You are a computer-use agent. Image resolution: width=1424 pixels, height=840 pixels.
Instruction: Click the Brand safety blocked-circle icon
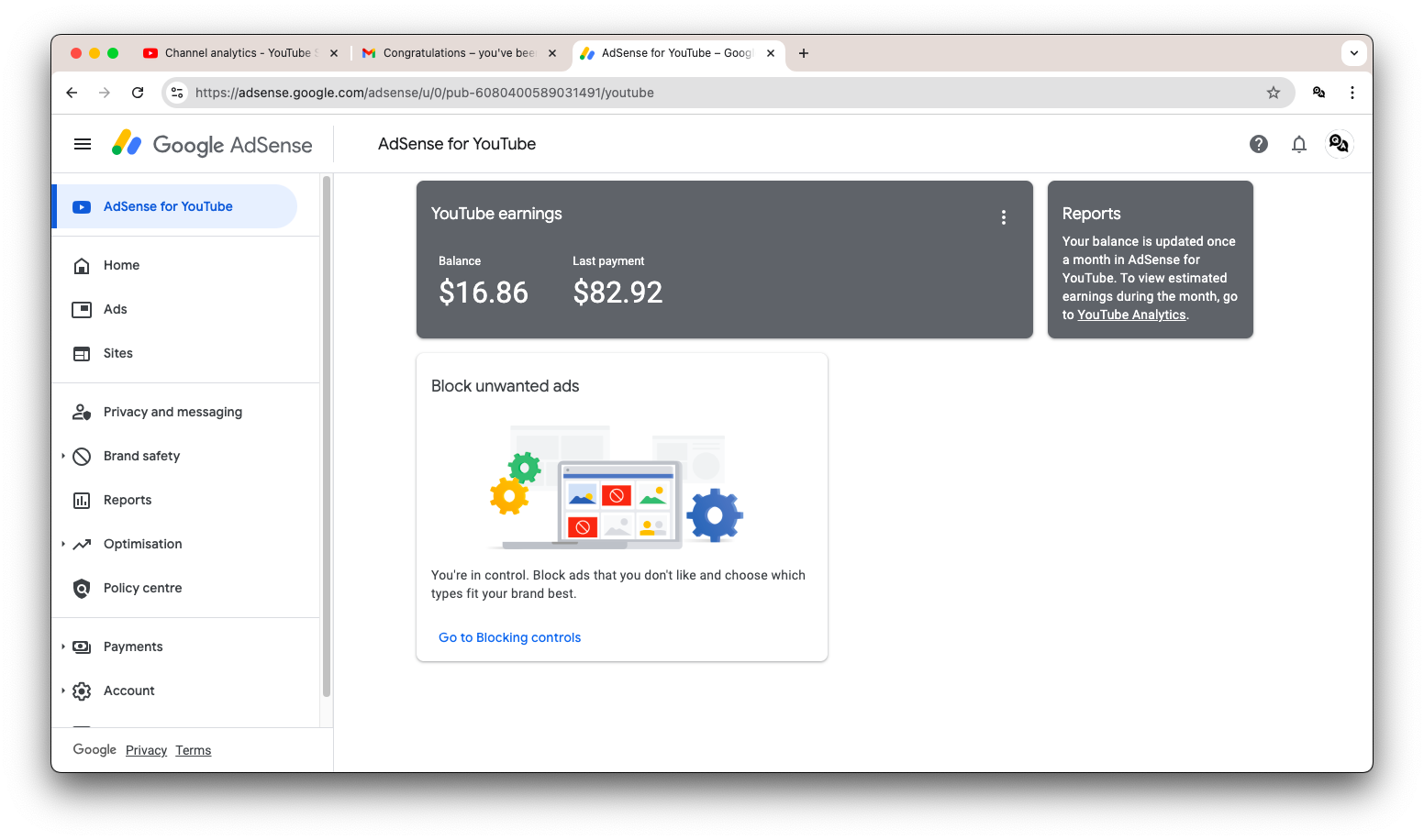point(82,457)
